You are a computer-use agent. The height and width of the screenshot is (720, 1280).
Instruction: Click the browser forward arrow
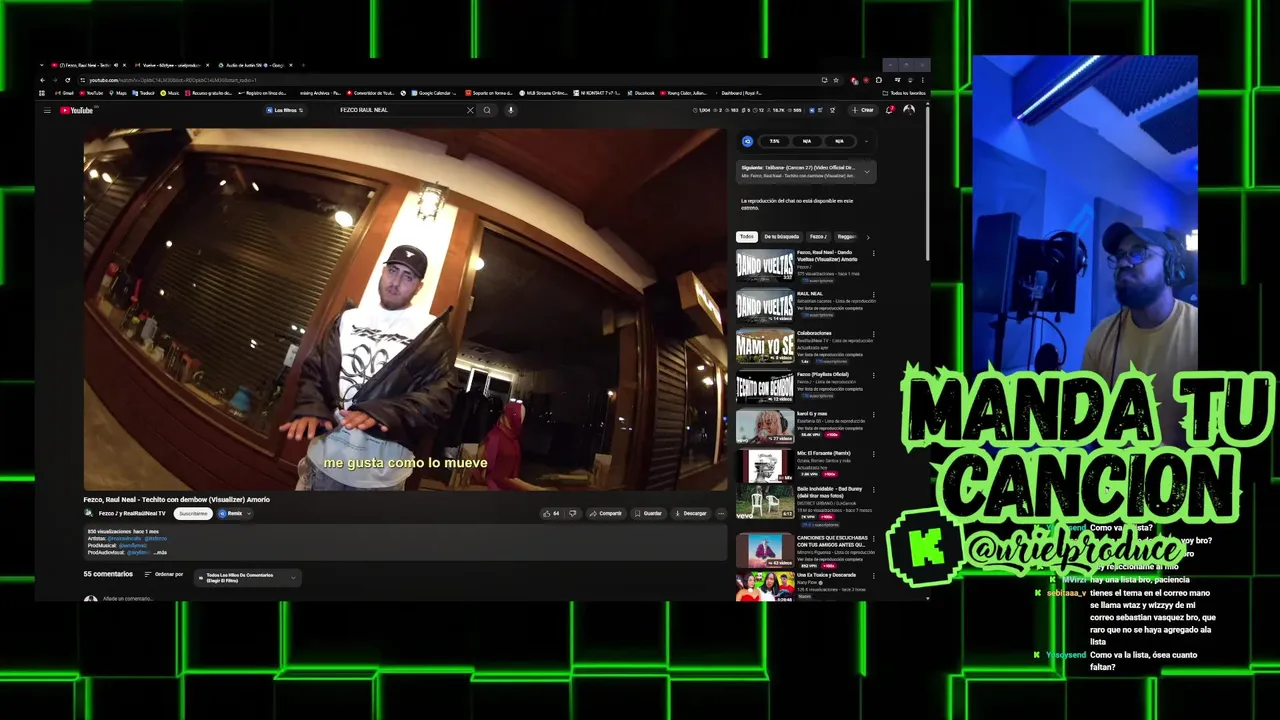click(54, 80)
